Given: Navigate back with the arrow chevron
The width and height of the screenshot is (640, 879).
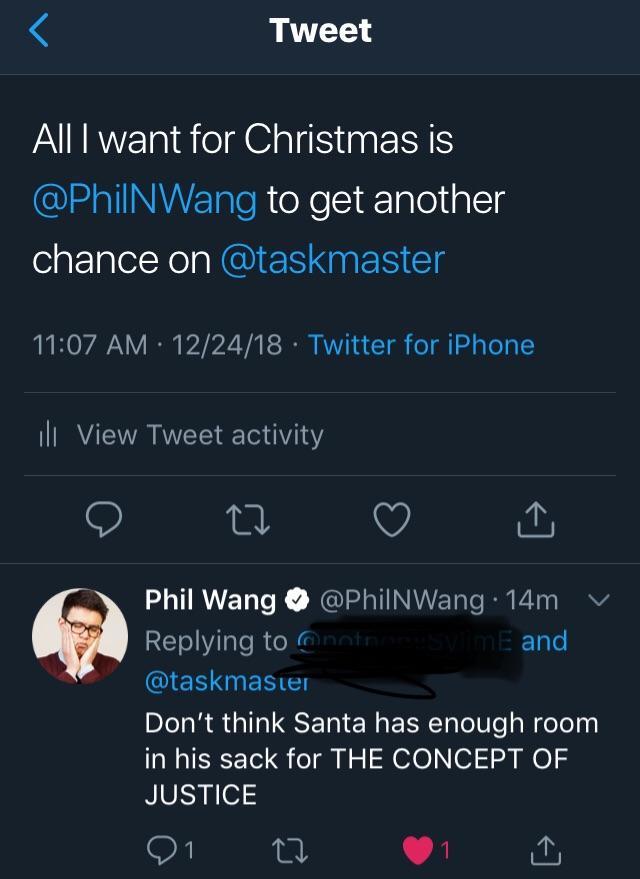Looking at the screenshot, I should click(x=36, y=29).
